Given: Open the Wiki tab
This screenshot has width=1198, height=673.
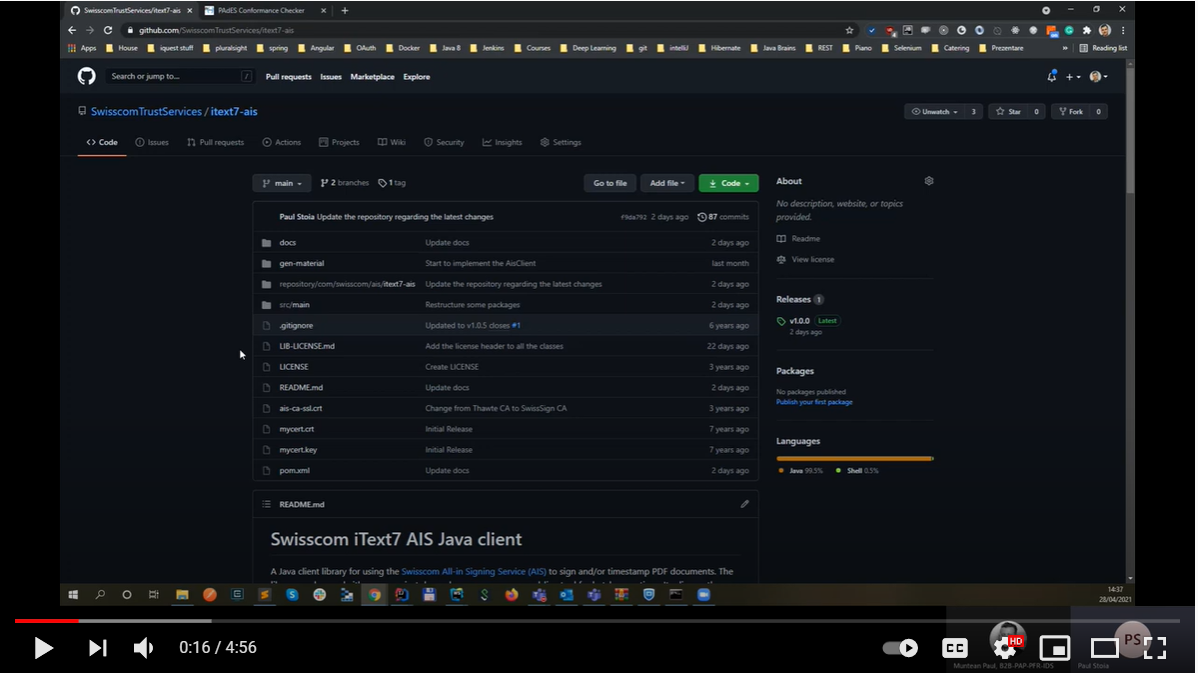Looking at the screenshot, I should (391, 142).
